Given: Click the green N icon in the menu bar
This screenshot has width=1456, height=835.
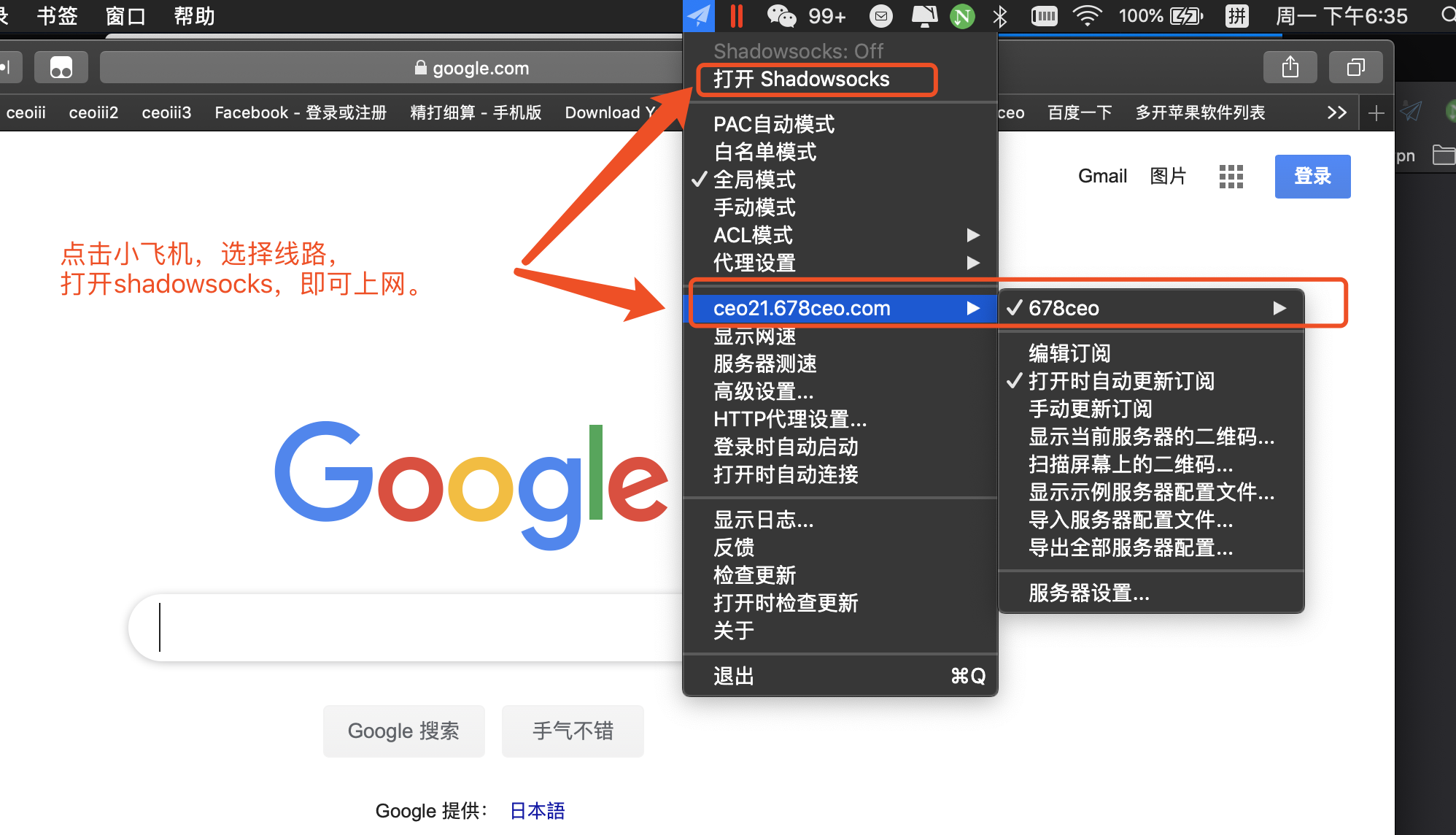Looking at the screenshot, I should (963, 16).
